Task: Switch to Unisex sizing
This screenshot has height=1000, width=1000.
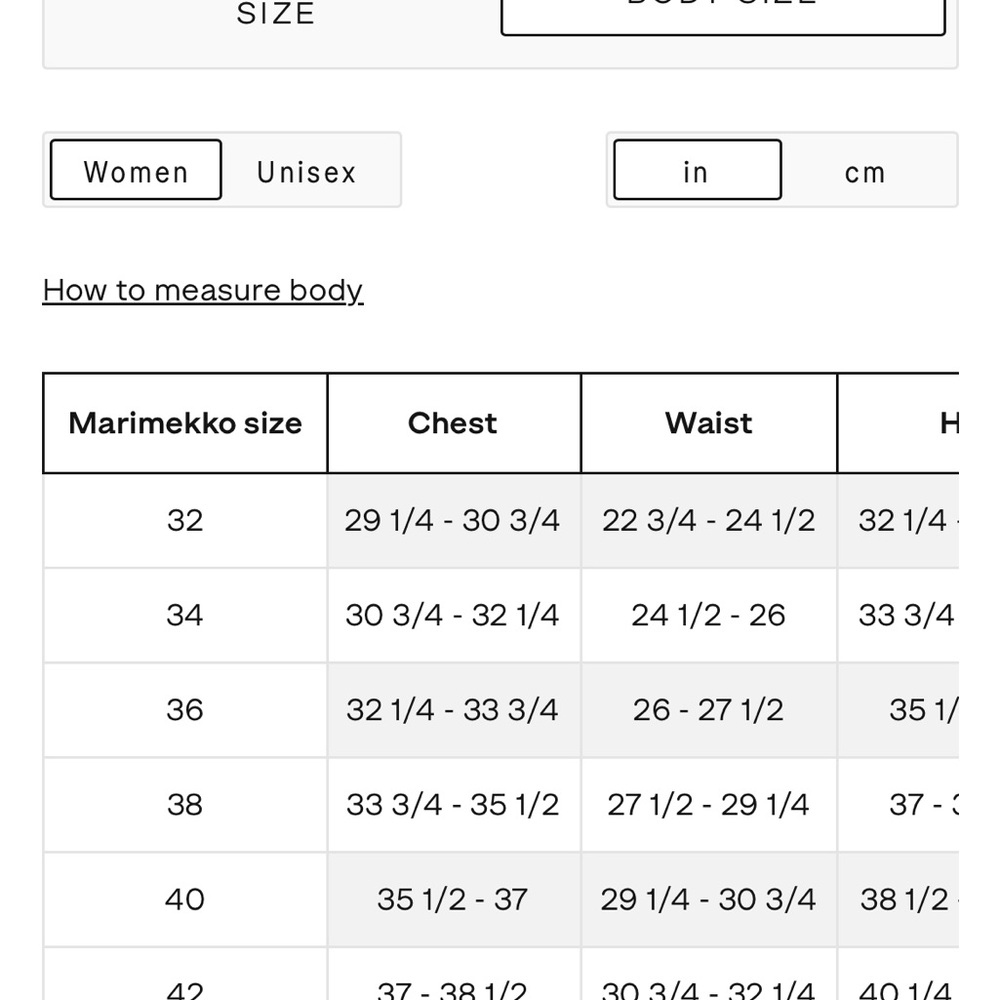Action: point(307,170)
